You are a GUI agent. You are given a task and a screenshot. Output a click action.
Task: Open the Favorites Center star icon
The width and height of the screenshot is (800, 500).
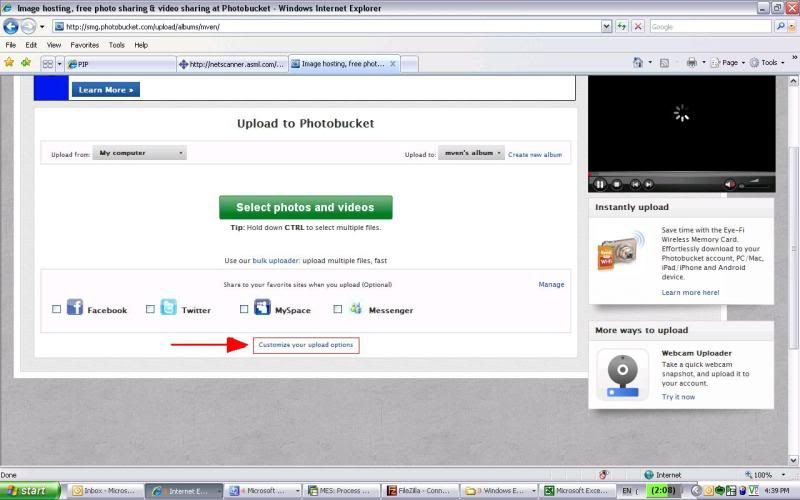tap(9, 63)
